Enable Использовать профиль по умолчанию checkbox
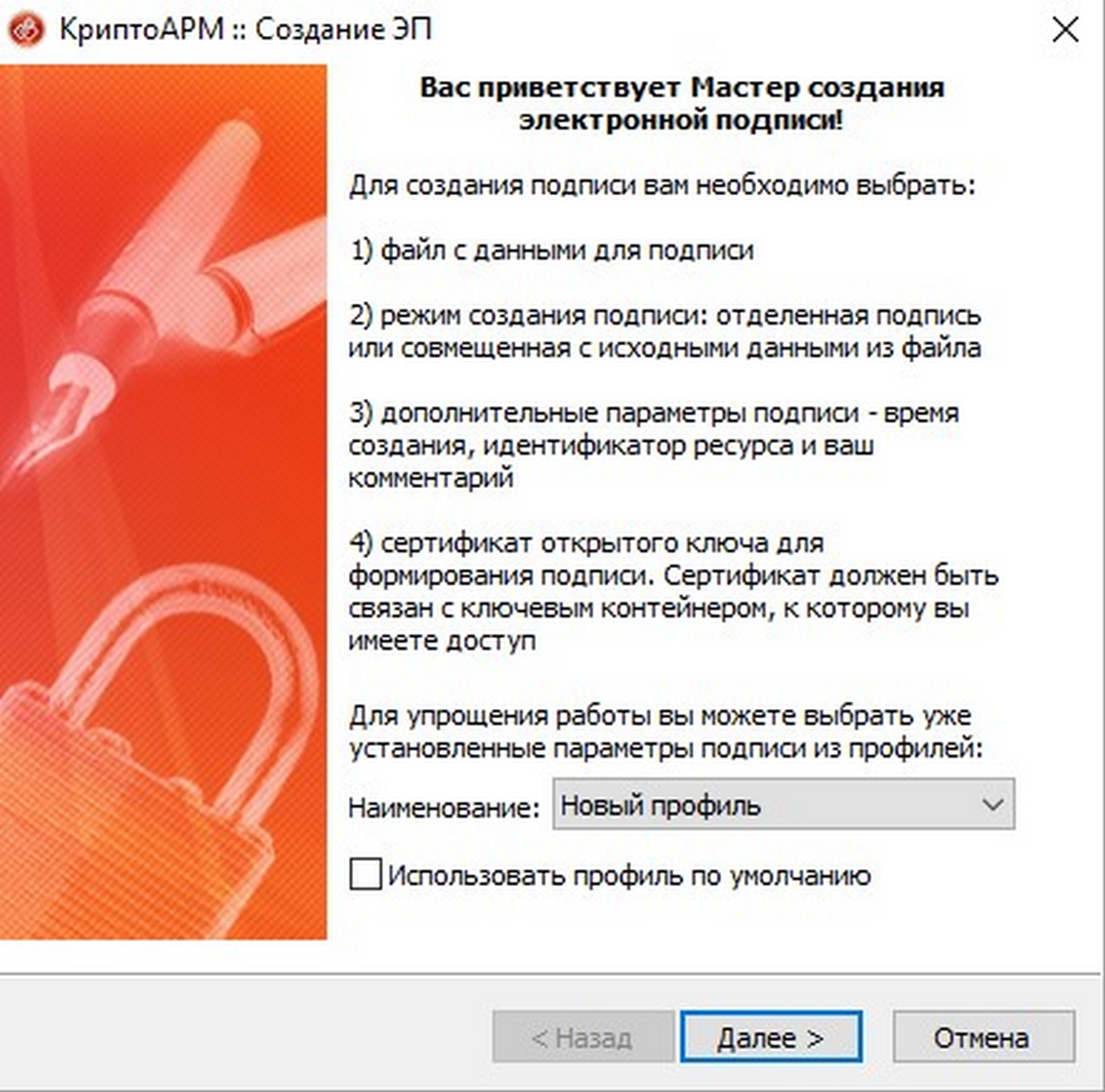Image resolution: width=1105 pixels, height=1092 pixels. pos(366,874)
